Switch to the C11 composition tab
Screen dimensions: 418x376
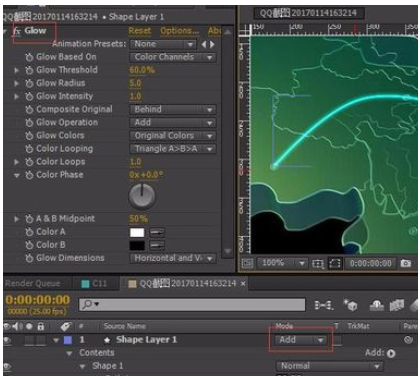[x=94, y=284]
